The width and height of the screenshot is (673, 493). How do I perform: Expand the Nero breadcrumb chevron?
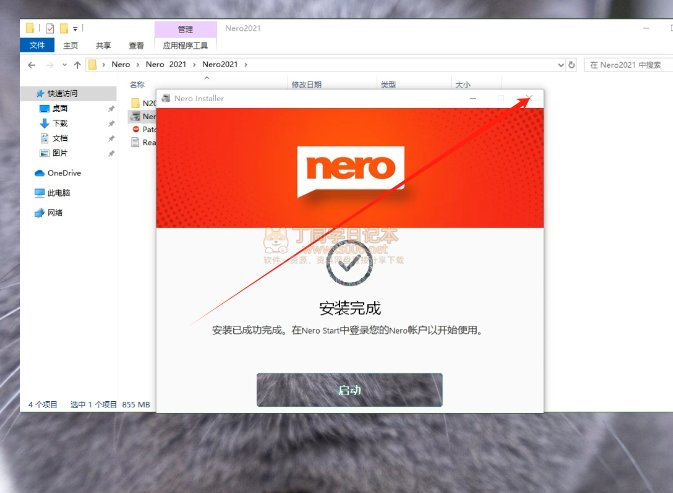(x=138, y=65)
